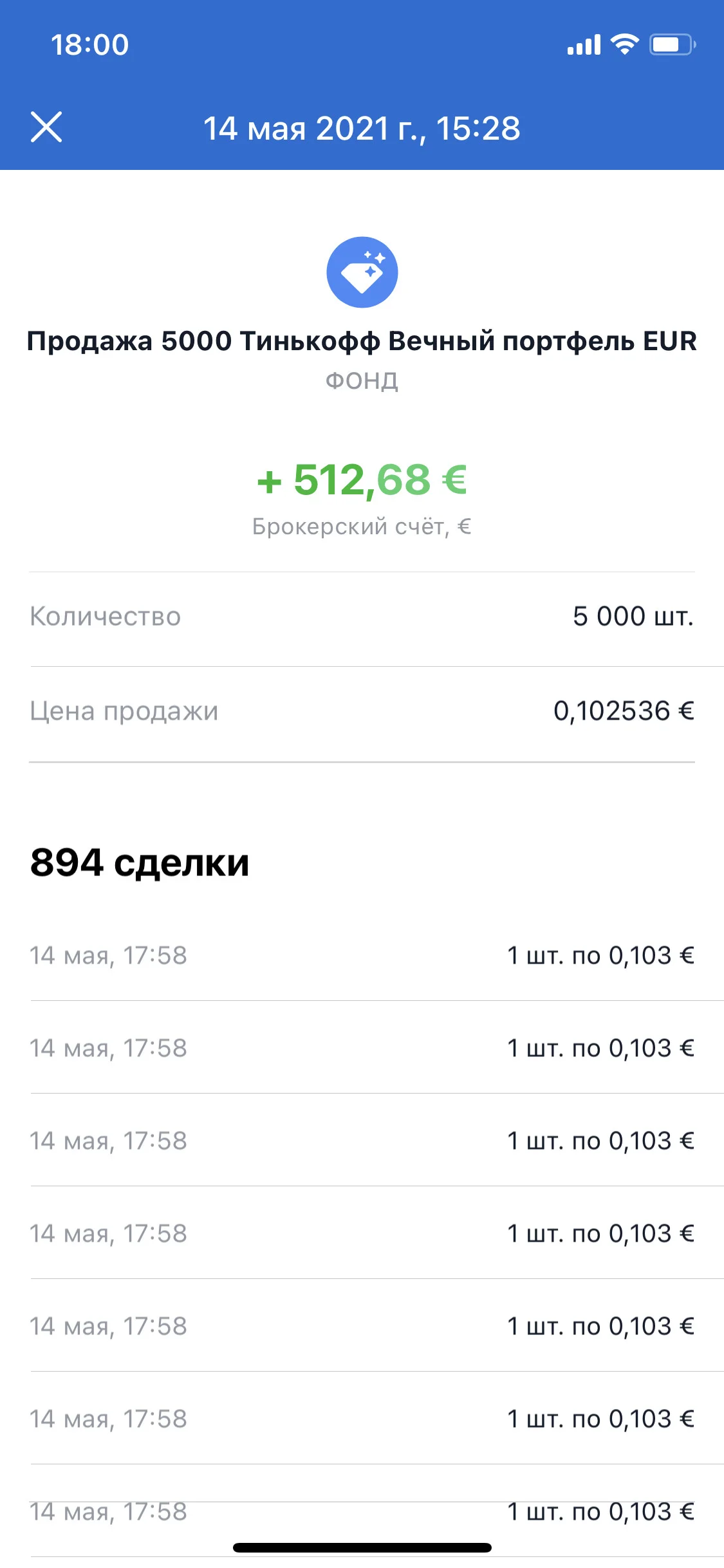This screenshot has height=1568, width=724.
Task: Open the Брокерский счёт, € account label
Action: click(362, 527)
